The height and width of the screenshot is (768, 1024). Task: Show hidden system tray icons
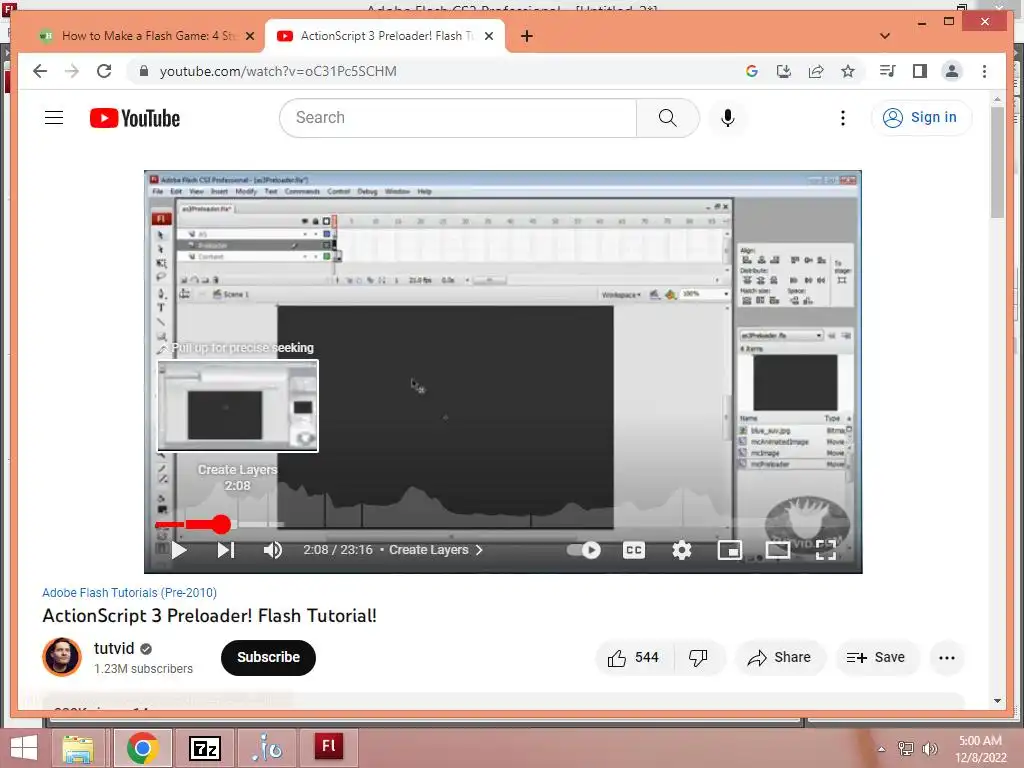881,749
